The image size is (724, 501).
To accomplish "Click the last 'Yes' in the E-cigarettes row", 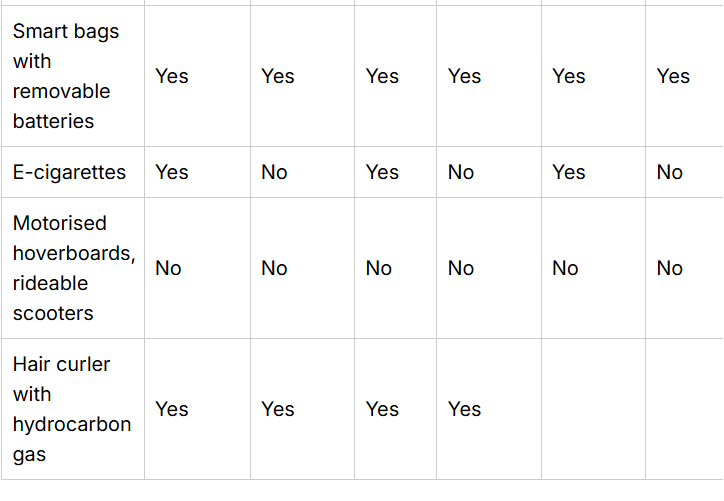I will pos(569,172).
